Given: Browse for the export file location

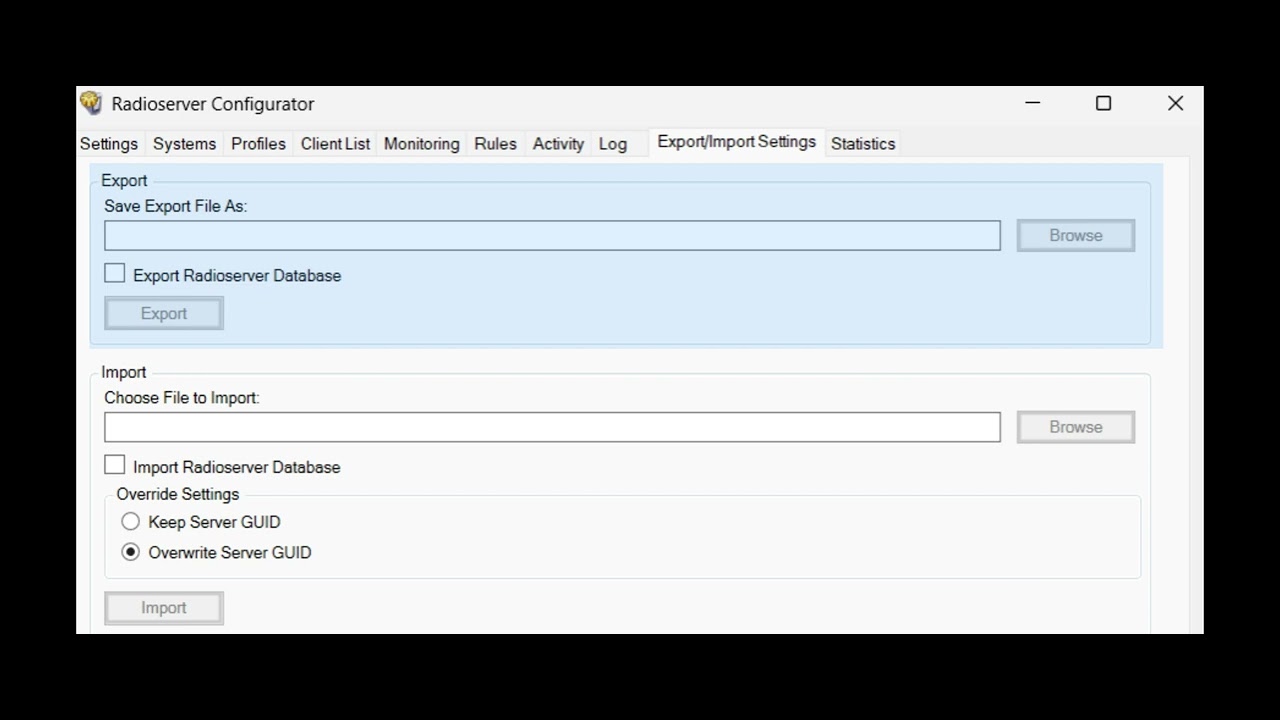Looking at the screenshot, I should tap(1076, 236).
